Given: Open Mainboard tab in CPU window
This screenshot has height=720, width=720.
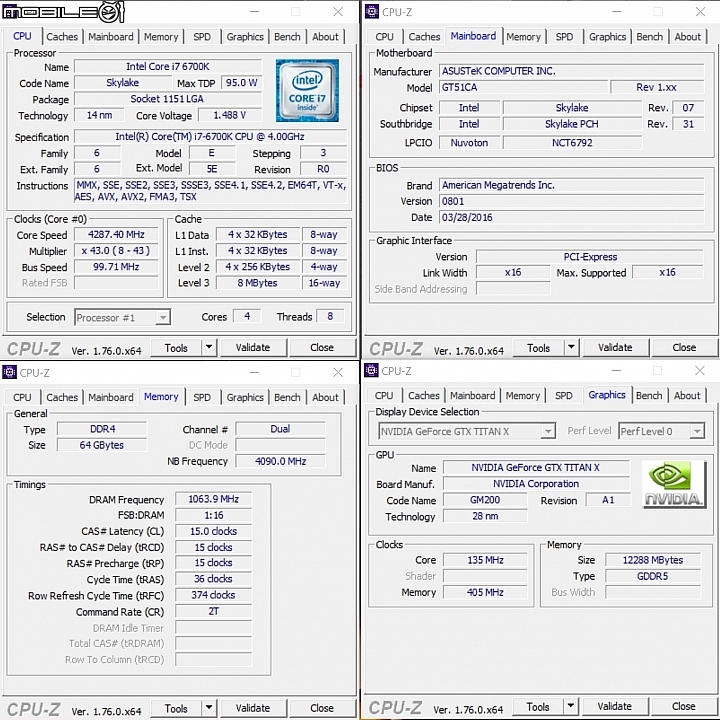Looking at the screenshot, I should [111, 37].
